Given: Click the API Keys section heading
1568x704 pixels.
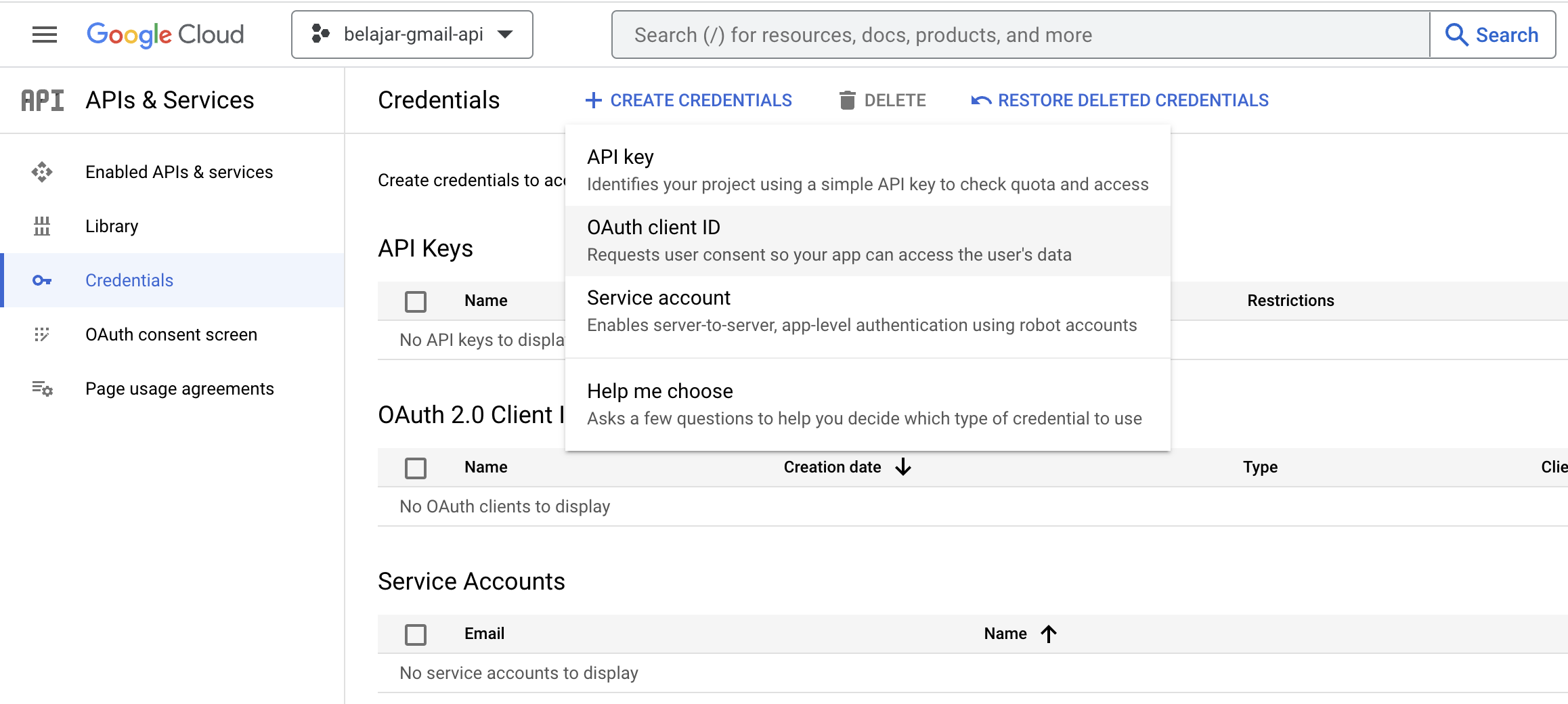Looking at the screenshot, I should coord(425,248).
